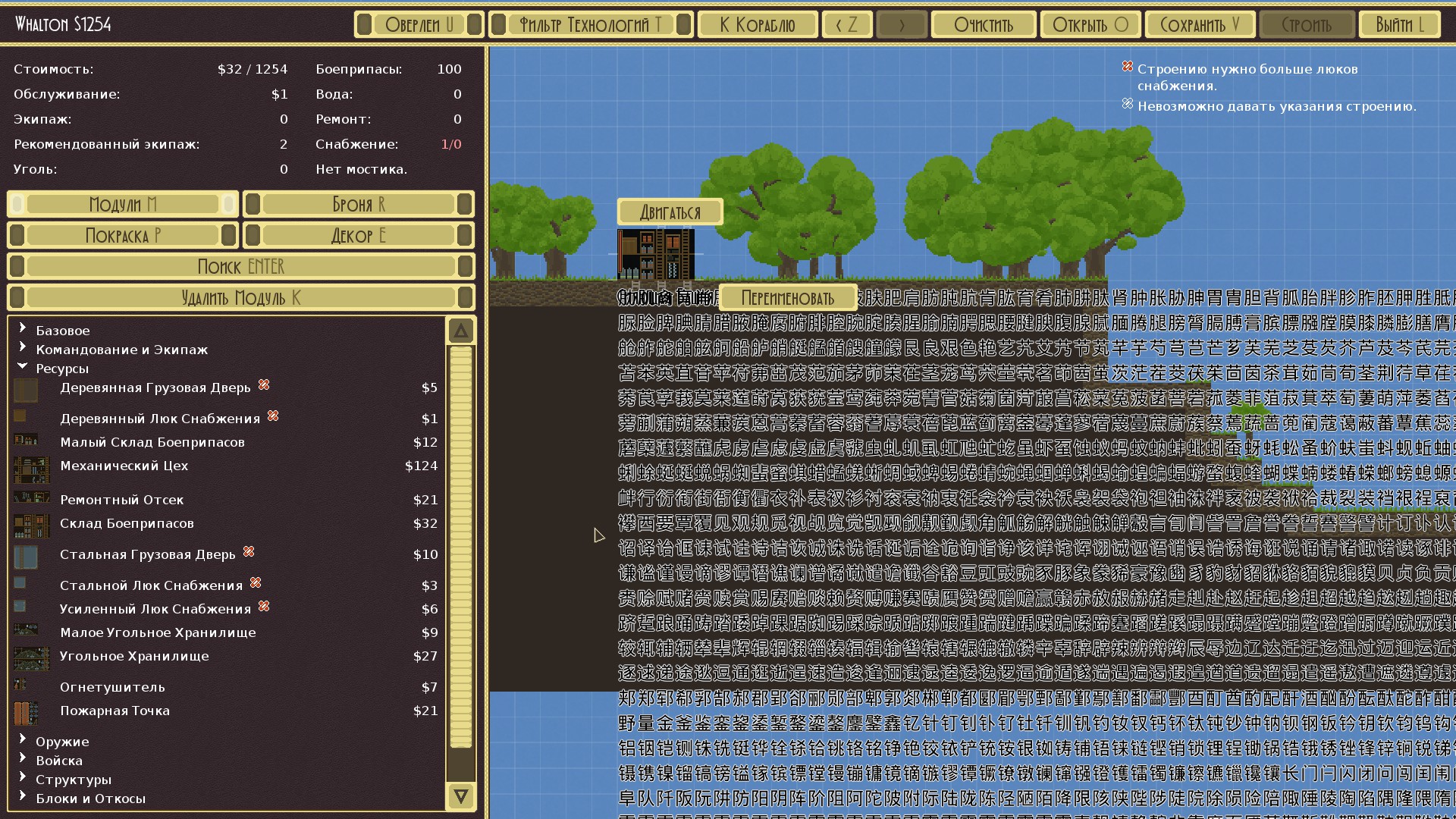Image resolution: width=1456 pixels, height=819 pixels.
Task: Open the Модули M tab
Action: point(122,204)
